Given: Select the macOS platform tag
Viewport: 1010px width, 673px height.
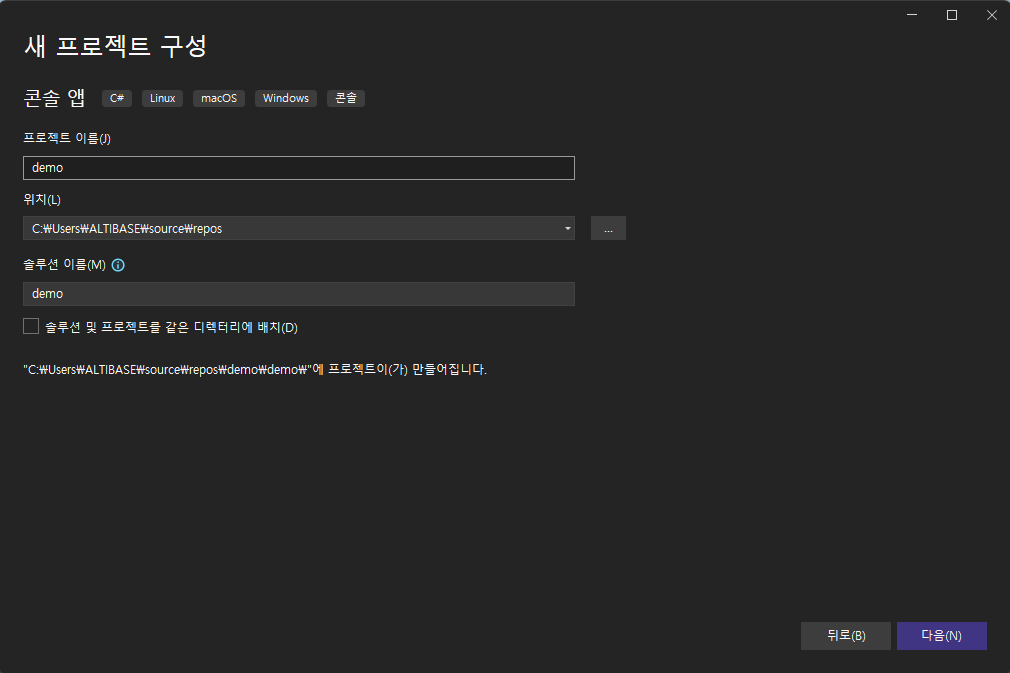Looking at the screenshot, I should click(x=219, y=98).
